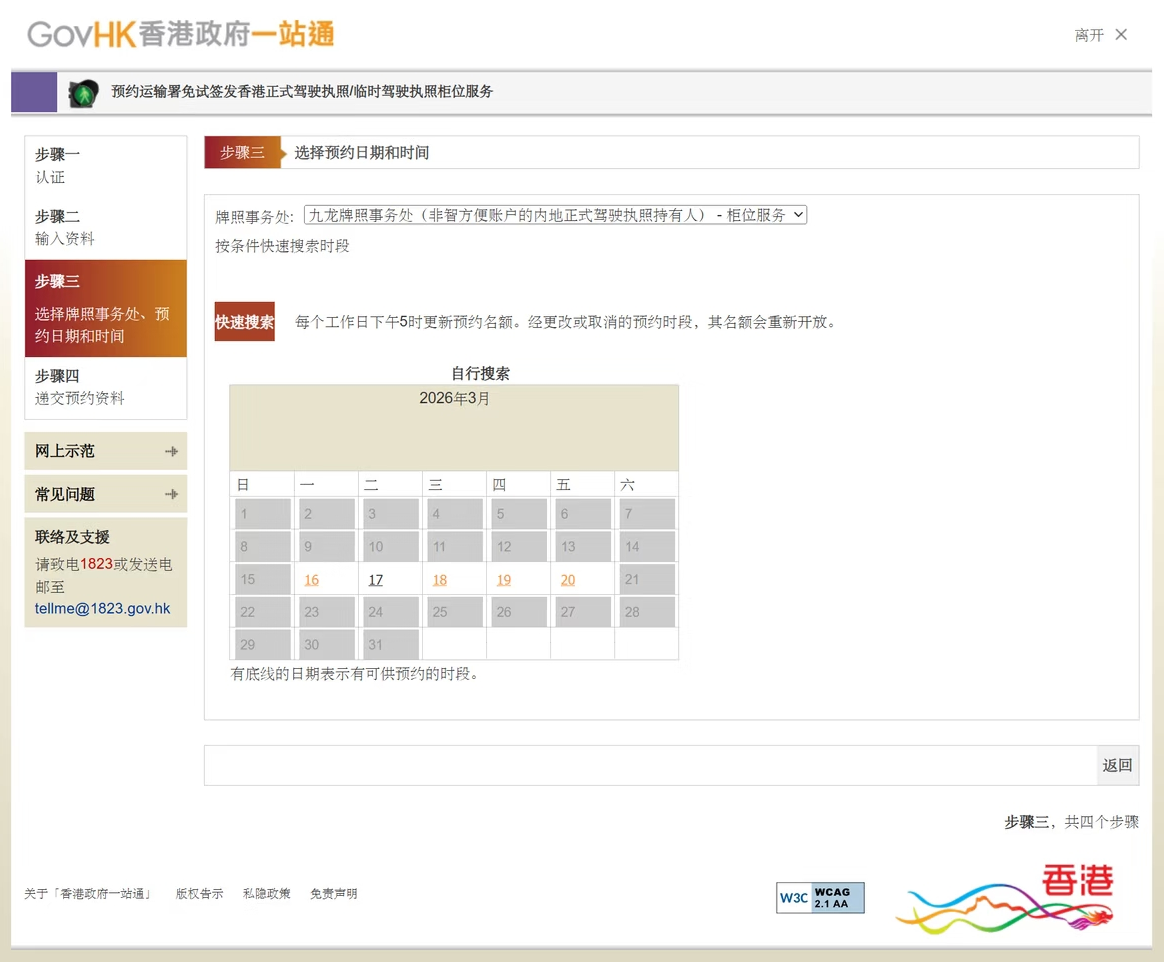
Task: Click the green emblem beside the service title
Action: coord(82,92)
